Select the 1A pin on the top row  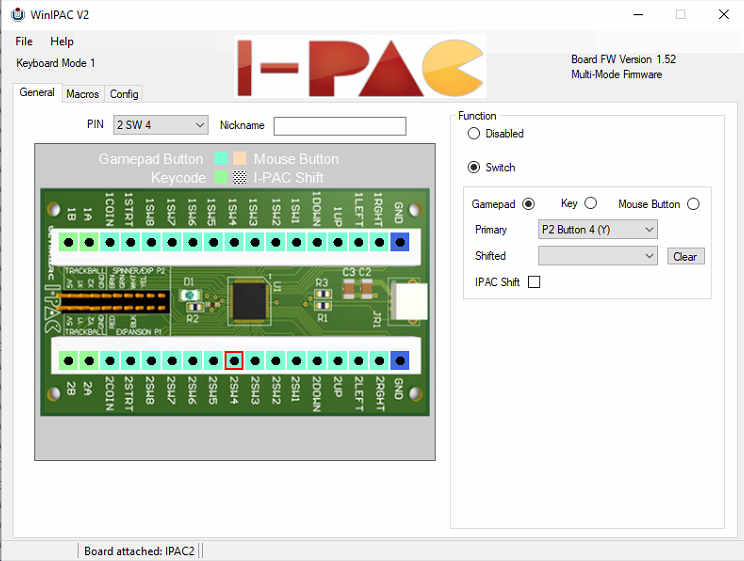click(x=89, y=243)
